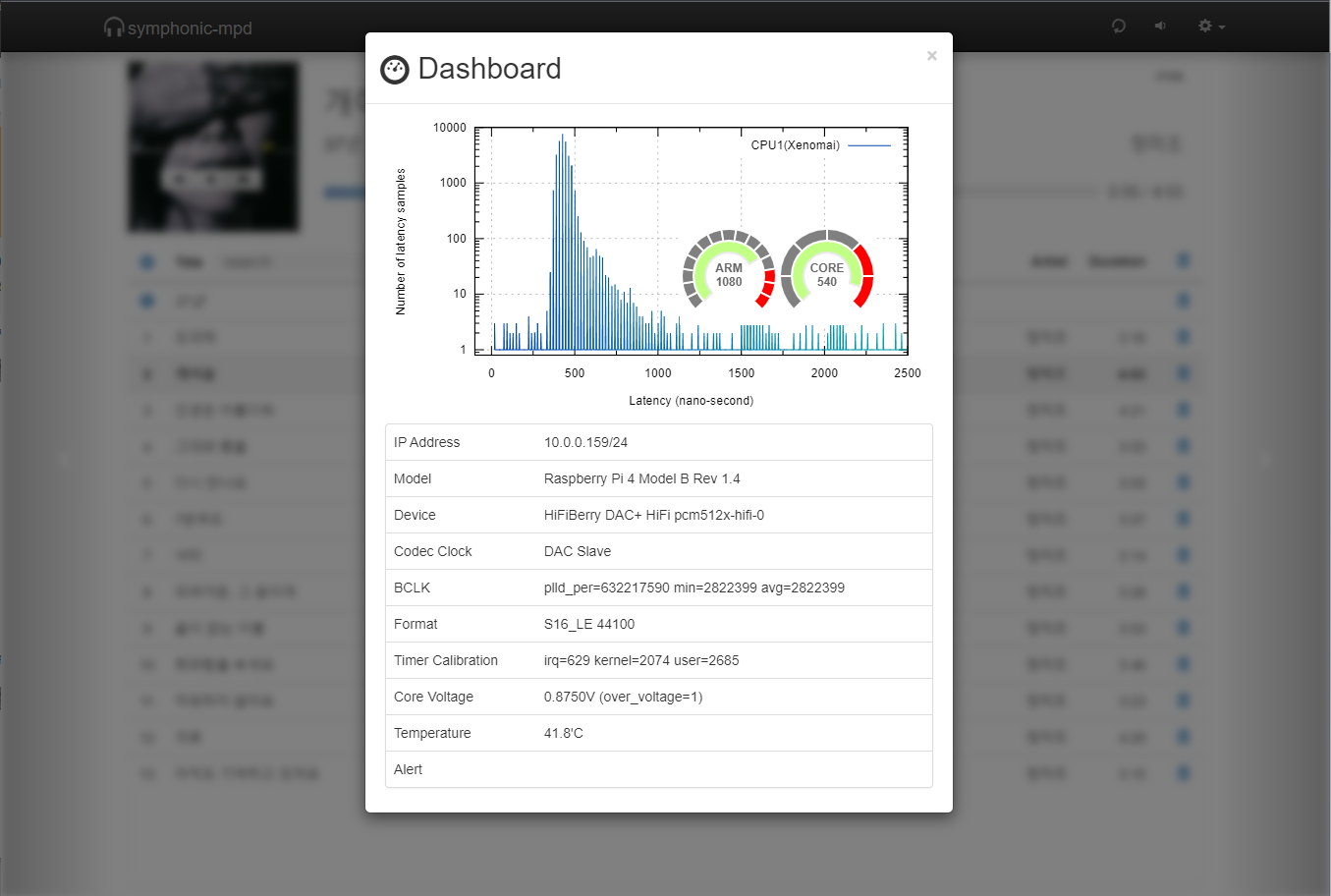
Task: Click the ARM 1080 clock gauge
Action: (x=729, y=270)
